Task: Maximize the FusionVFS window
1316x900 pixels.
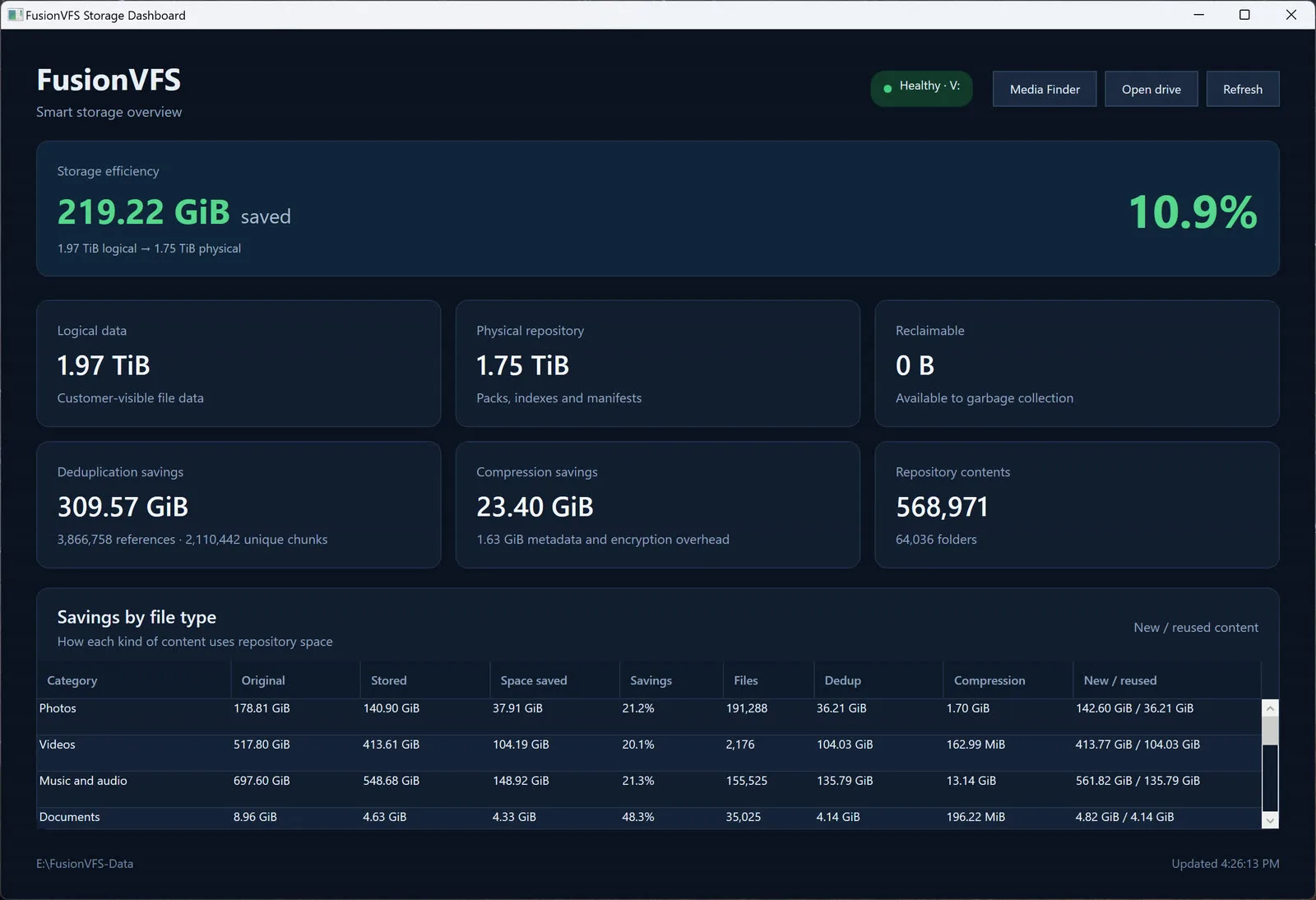Action: click(x=1244, y=15)
